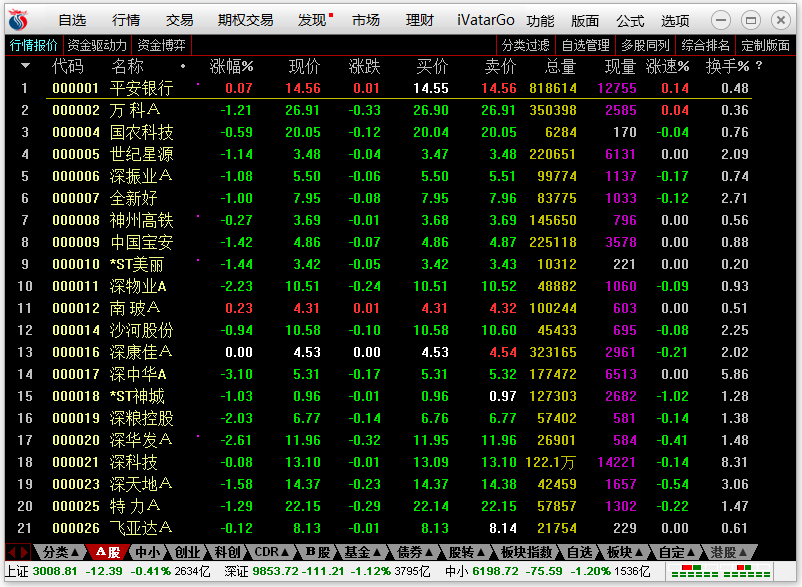Sort by the 换手% column header
The width and height of the screenshot is (802, 587).
tap(727, 66)
